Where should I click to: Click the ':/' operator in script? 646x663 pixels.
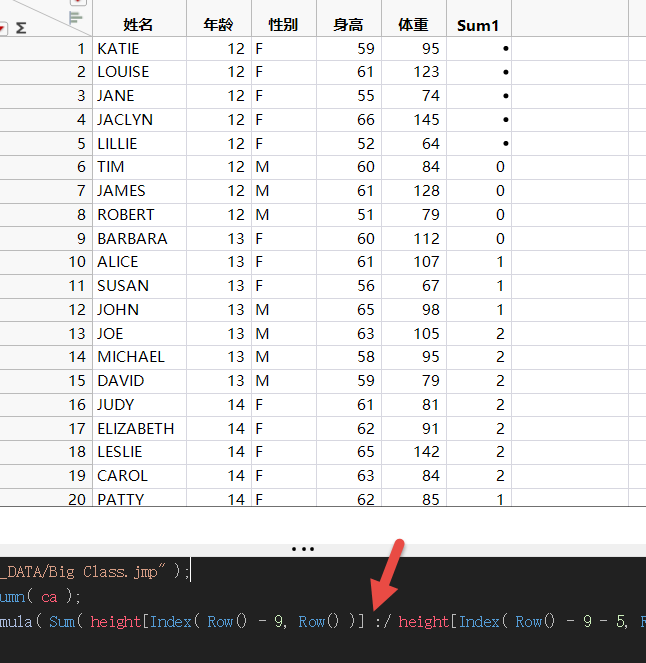click(383, 622)
